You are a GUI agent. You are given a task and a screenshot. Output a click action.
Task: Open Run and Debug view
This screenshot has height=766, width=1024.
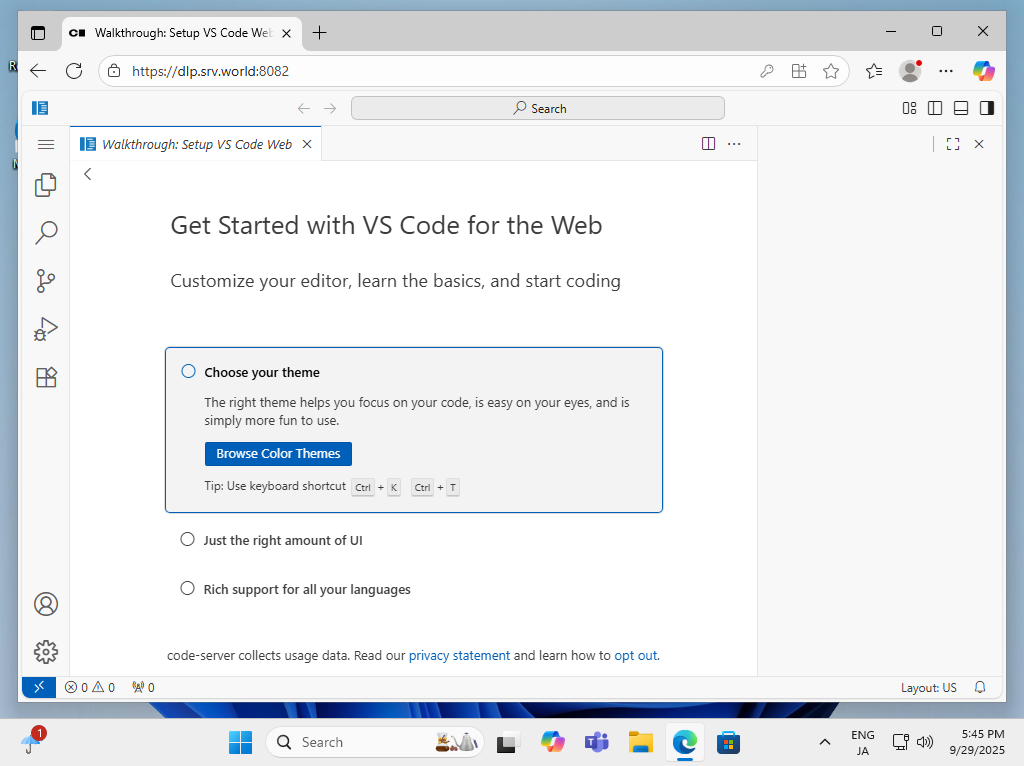coord(45,329)
